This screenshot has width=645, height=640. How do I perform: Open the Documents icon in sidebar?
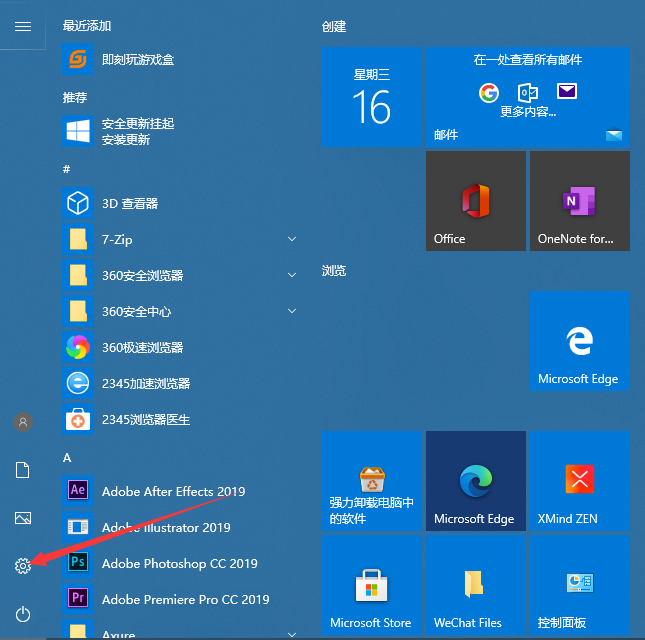click(23, 470)
